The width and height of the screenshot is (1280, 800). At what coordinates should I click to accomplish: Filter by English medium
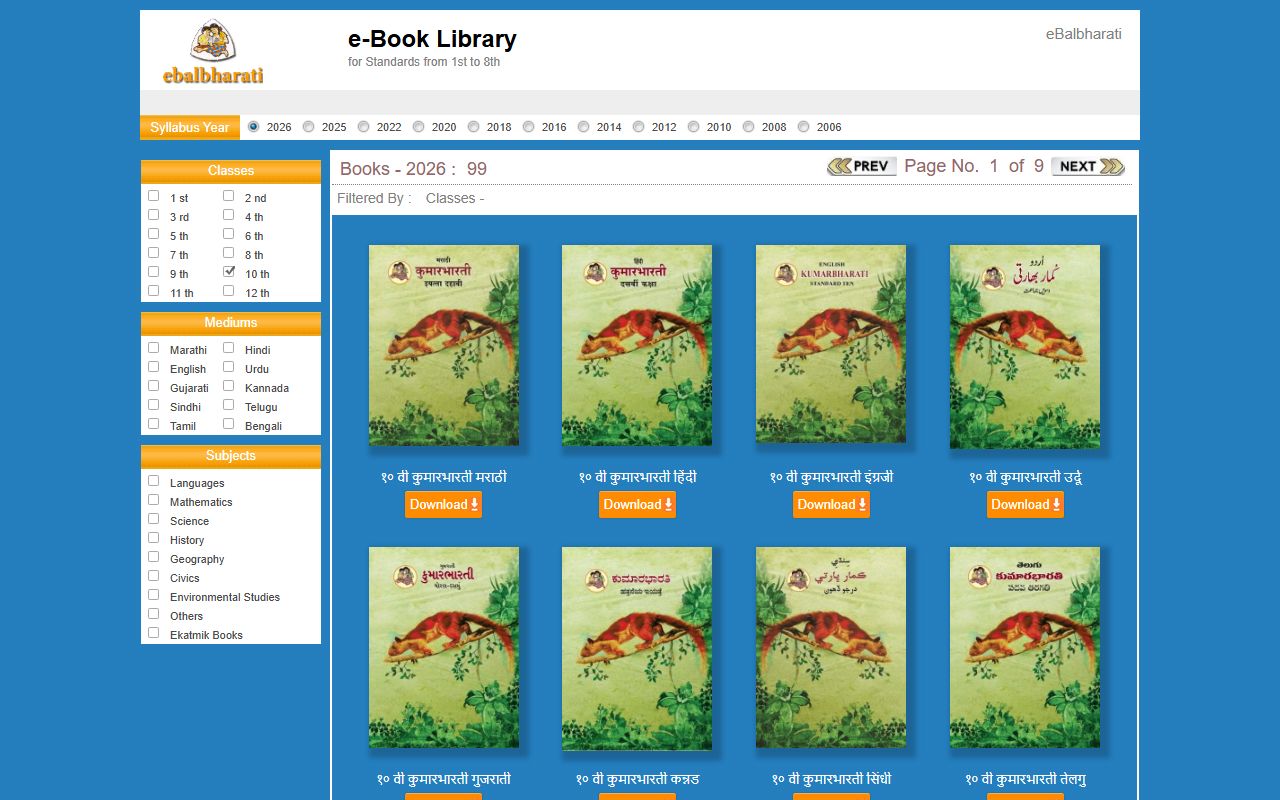click(x=154, y=367)
